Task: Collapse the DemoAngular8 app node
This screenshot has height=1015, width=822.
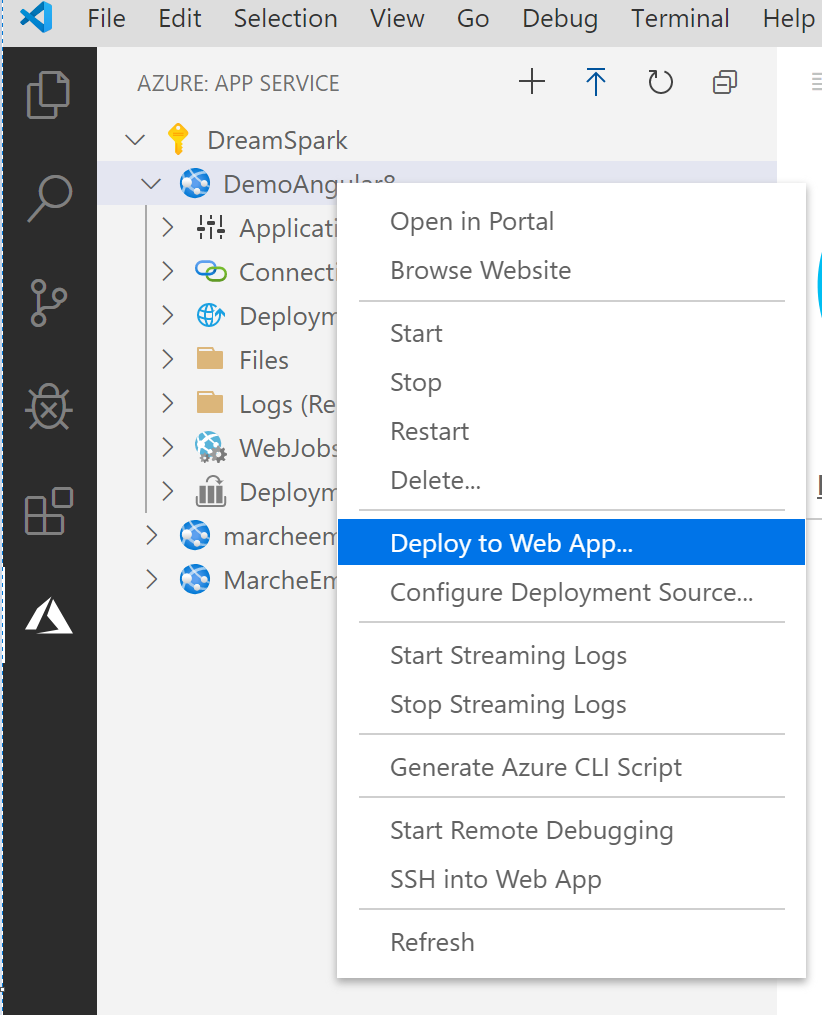Action: click(151, 184)
